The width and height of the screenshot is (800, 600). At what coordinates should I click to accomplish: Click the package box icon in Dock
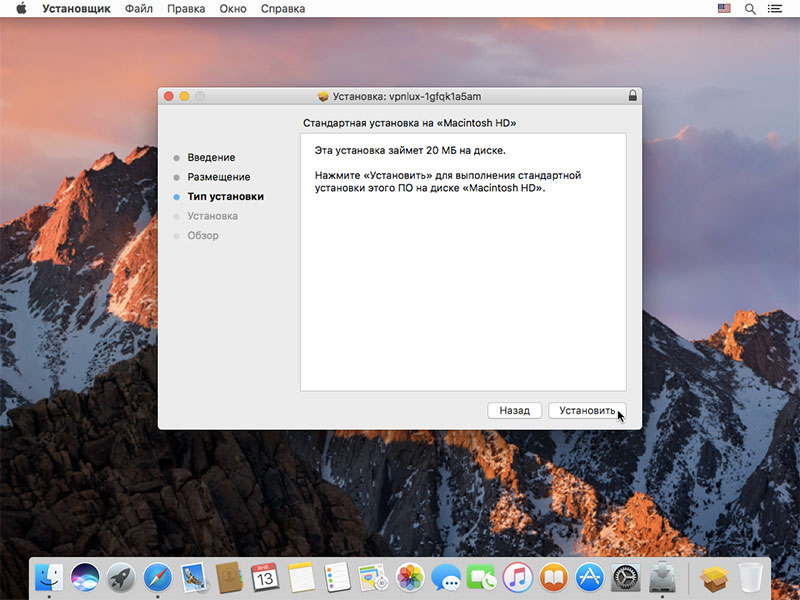pyautogui.click(x=714, y=578)
